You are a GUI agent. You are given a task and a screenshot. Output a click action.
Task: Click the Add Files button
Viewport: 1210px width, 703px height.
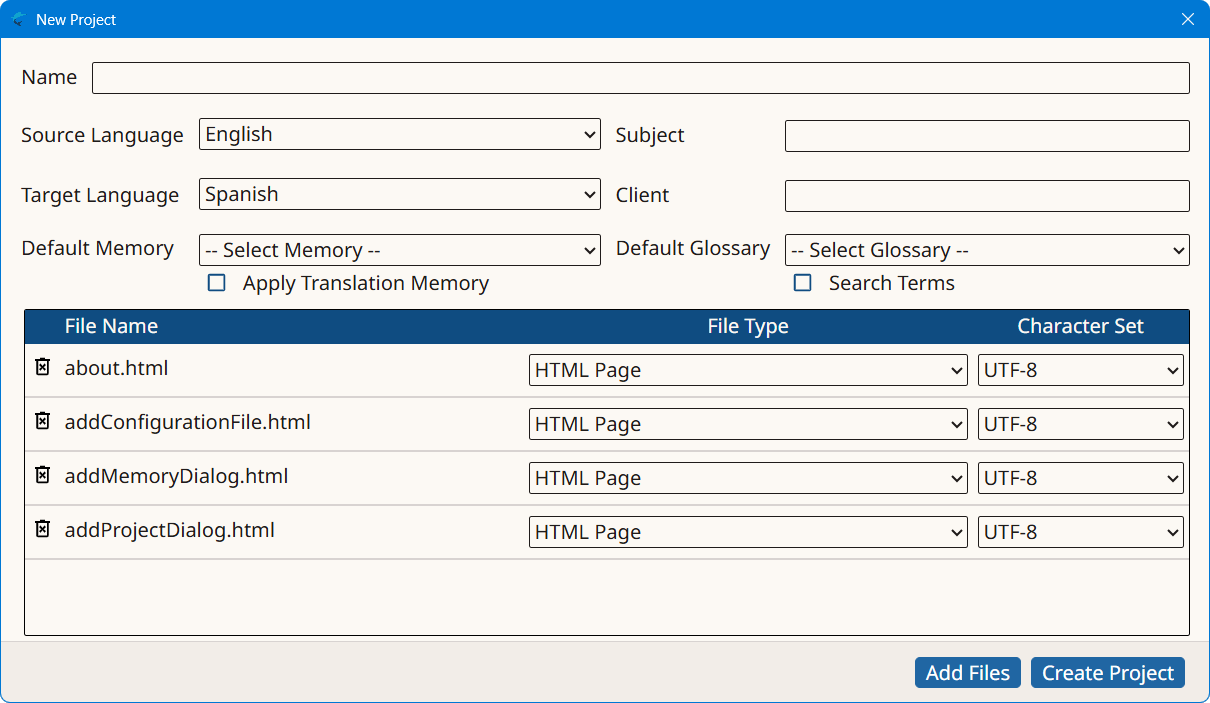966,672
